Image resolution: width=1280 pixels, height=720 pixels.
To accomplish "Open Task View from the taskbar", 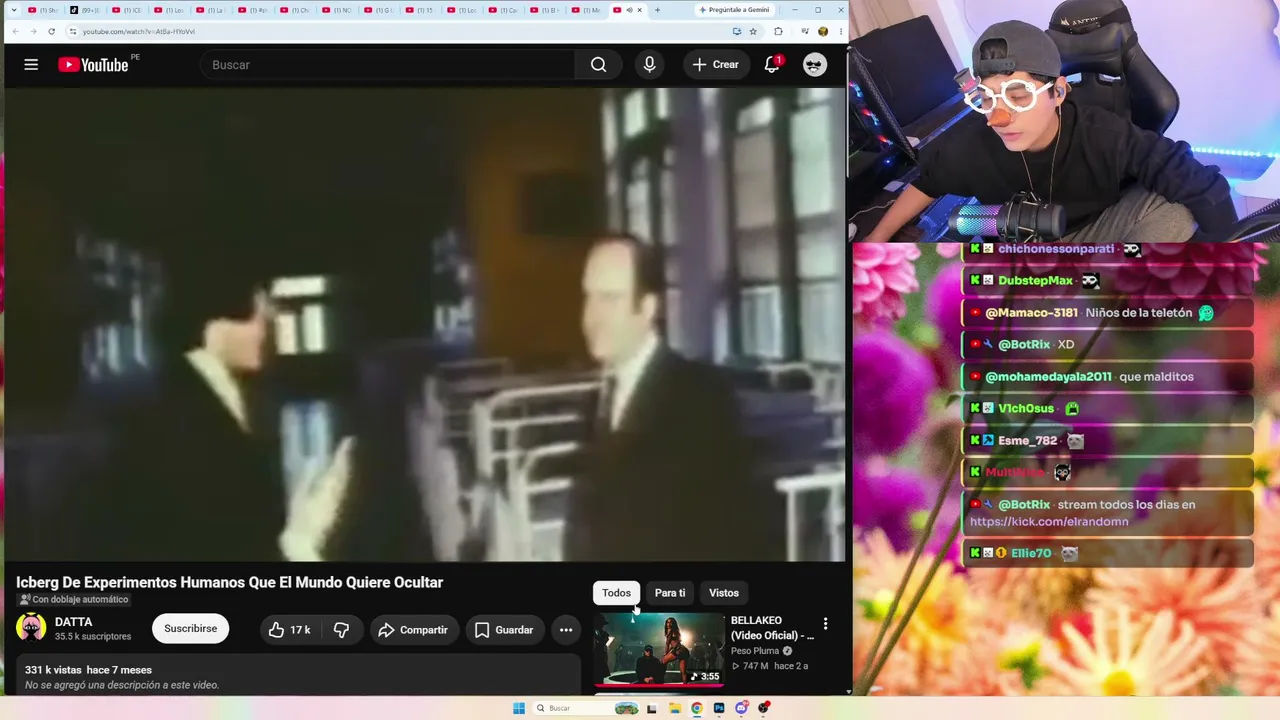I will pyautogui.click(x=652, y=708).
